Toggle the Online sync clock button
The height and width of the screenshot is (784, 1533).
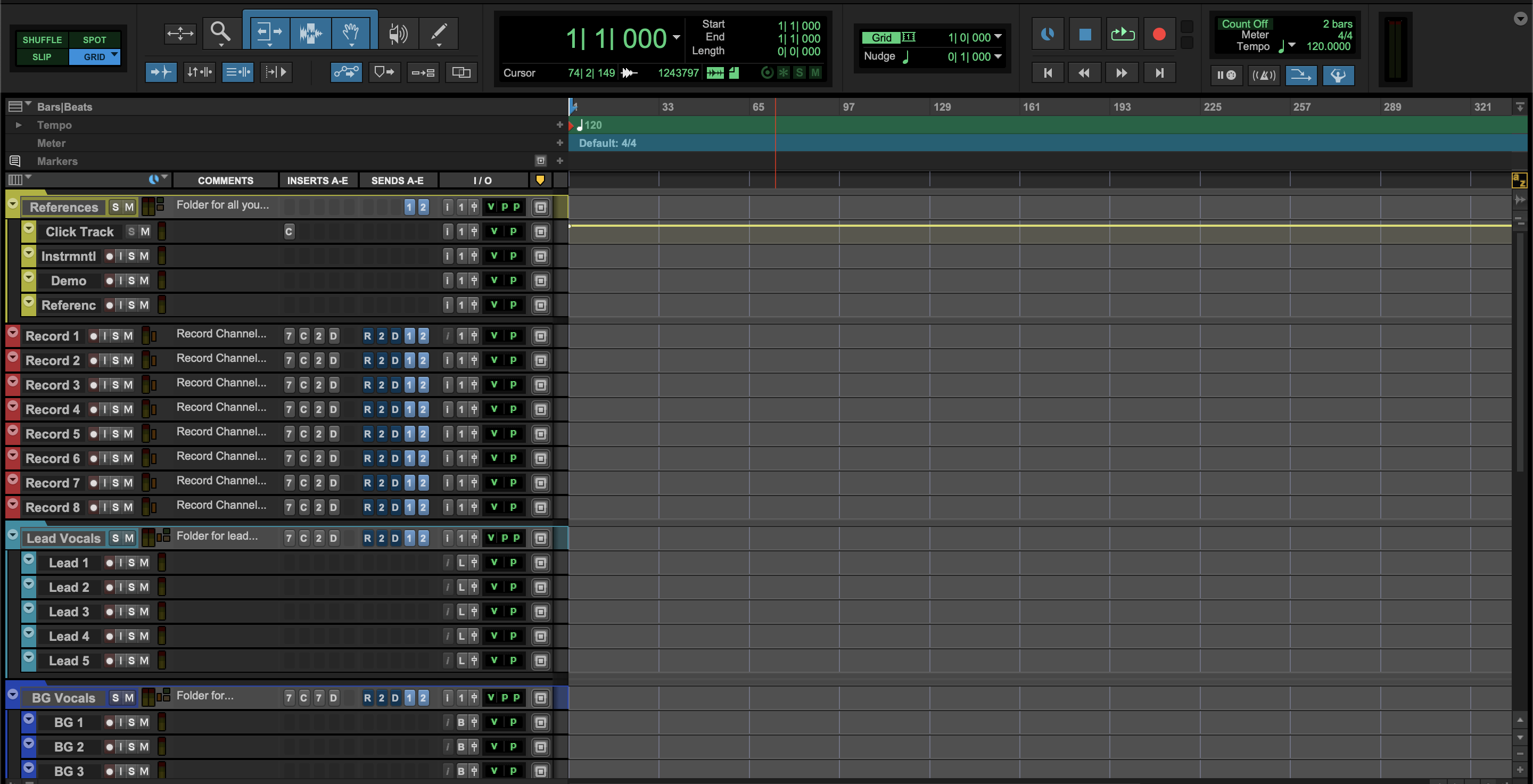[1048, 35]
